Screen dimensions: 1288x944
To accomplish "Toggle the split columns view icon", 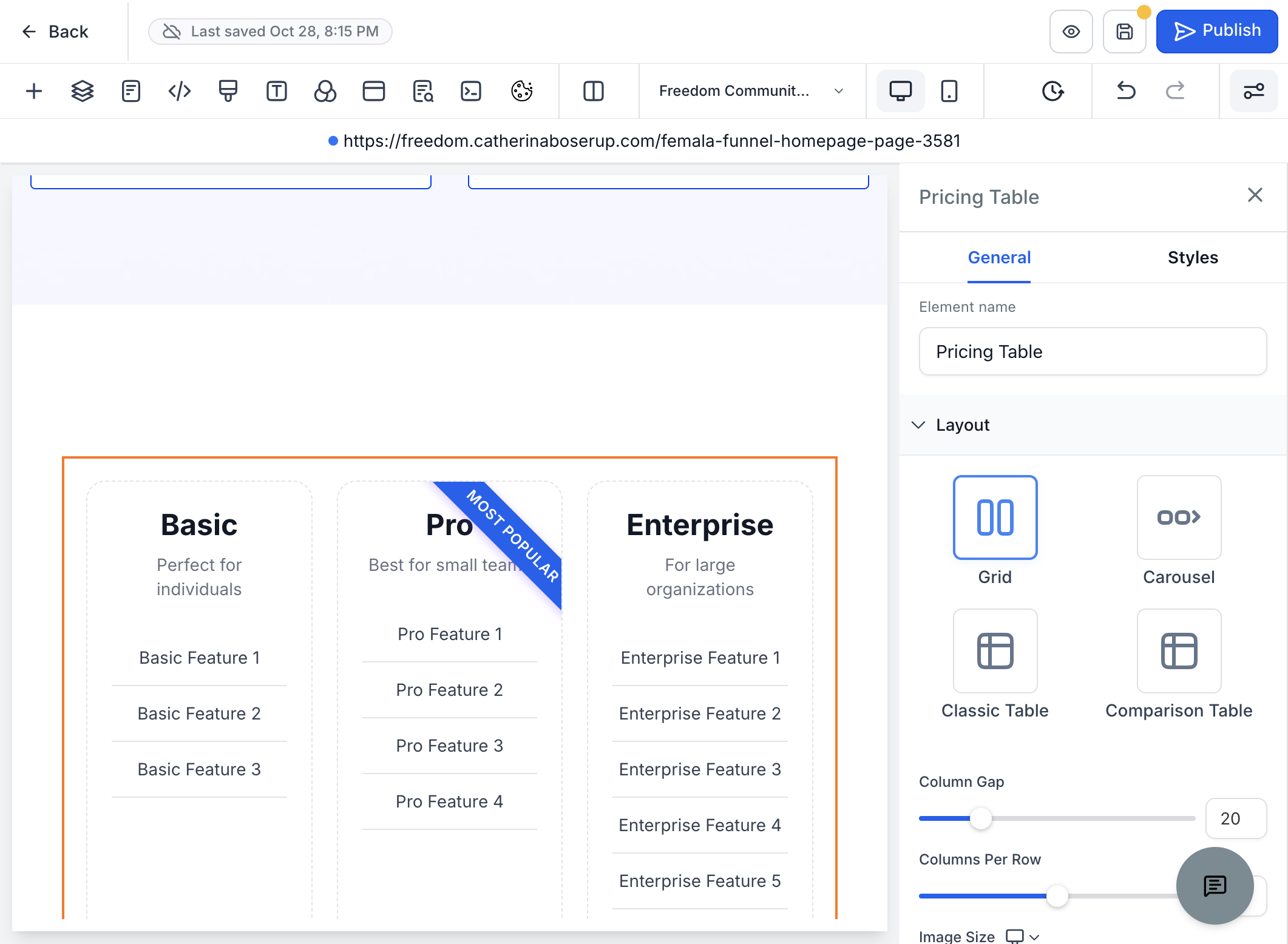I will click(594, 91).
